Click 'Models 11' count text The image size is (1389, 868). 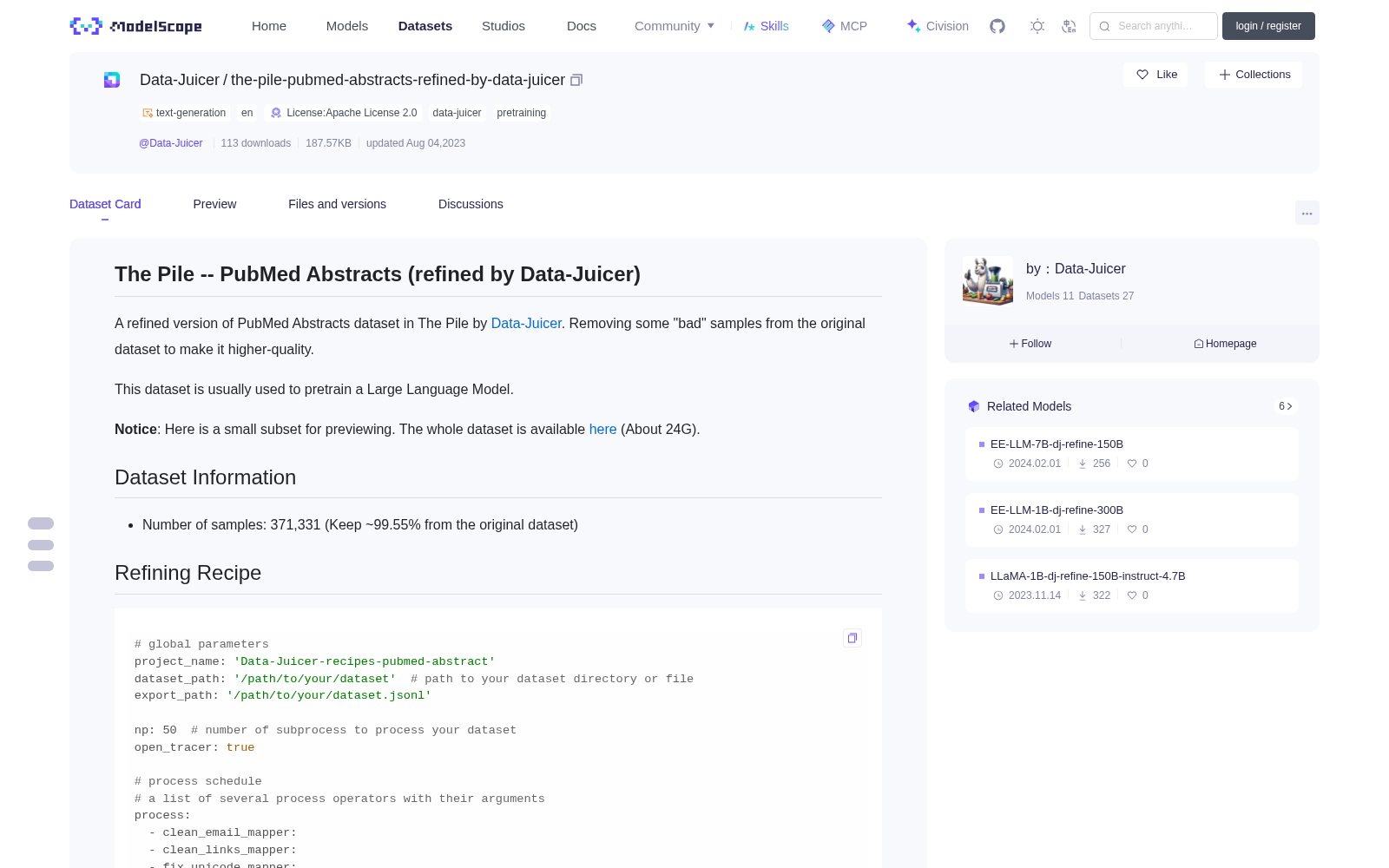(x=1050, y=296)
